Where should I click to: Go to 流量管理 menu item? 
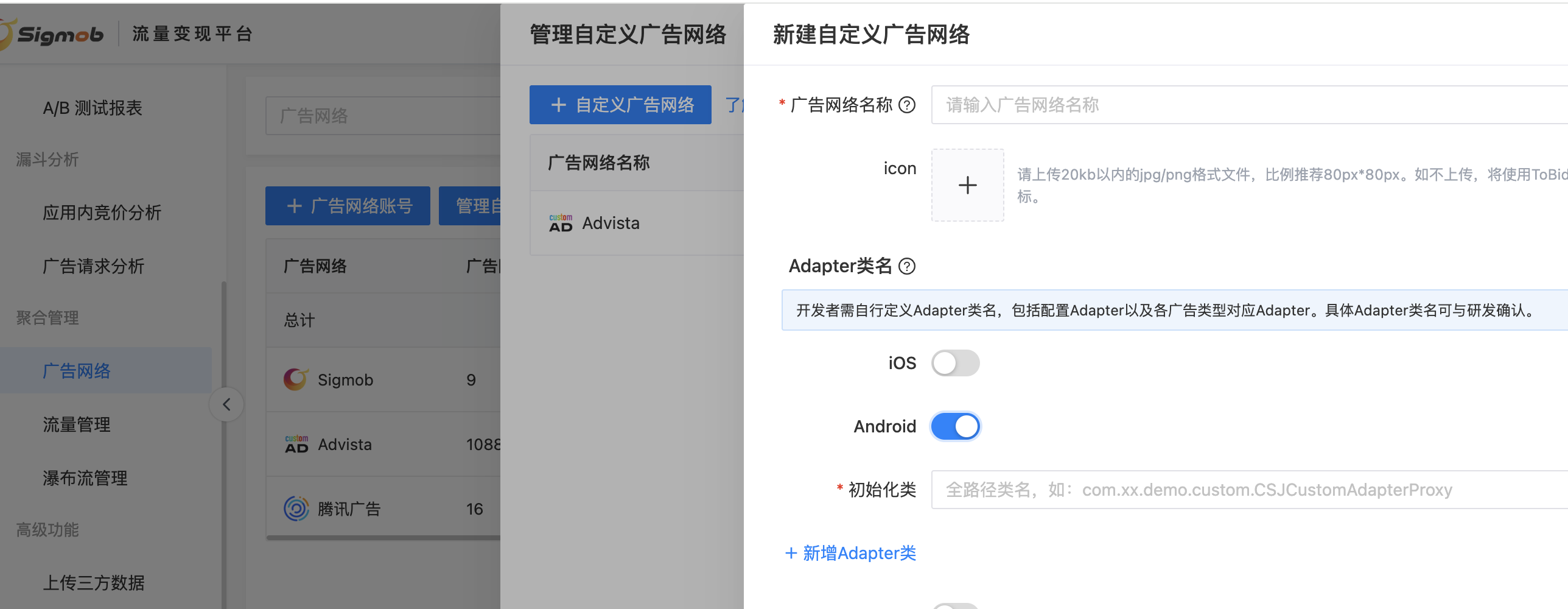click(77, 424)
